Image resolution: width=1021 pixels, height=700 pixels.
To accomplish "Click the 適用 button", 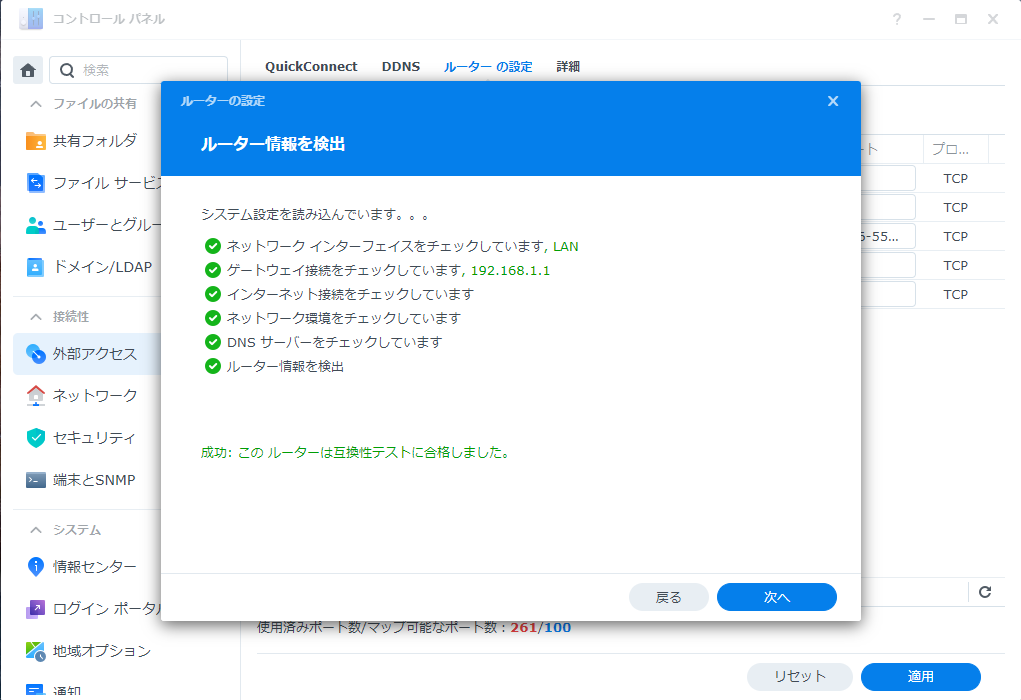I will pos(921,677).
